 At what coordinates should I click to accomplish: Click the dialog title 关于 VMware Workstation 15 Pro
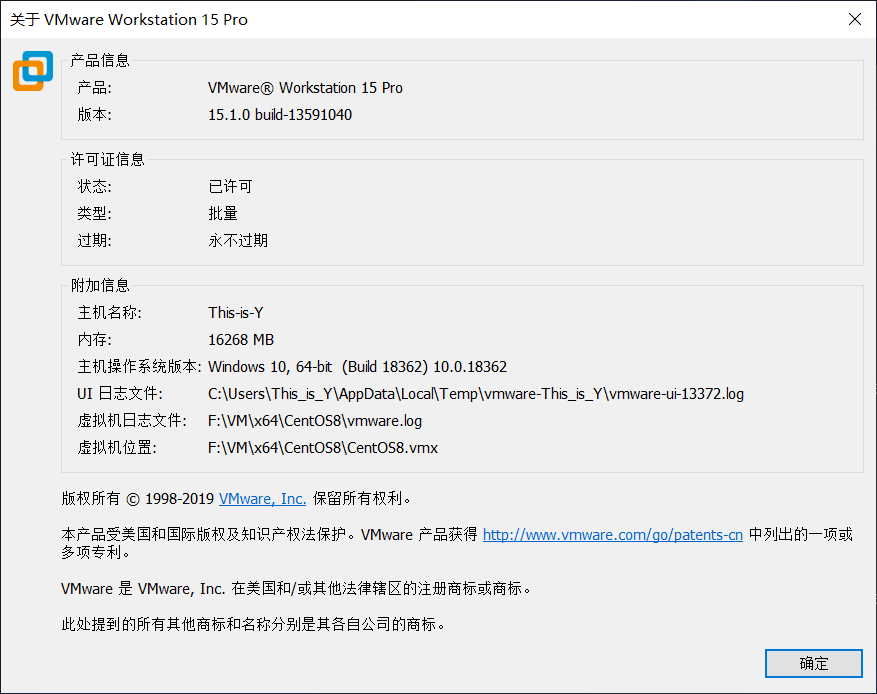tap(129, 20)
